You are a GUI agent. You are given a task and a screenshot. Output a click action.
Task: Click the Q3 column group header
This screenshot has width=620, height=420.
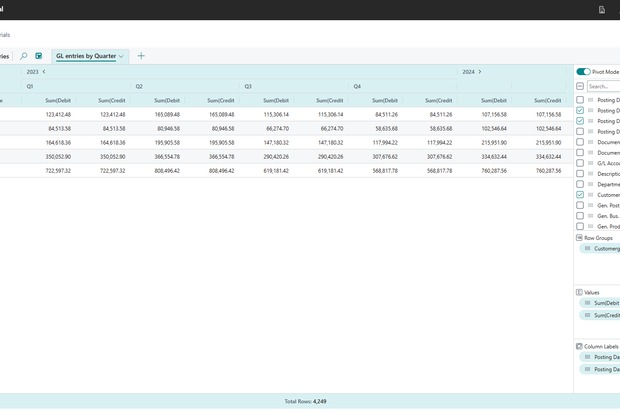pyautogui.click(x=294, y=86)
